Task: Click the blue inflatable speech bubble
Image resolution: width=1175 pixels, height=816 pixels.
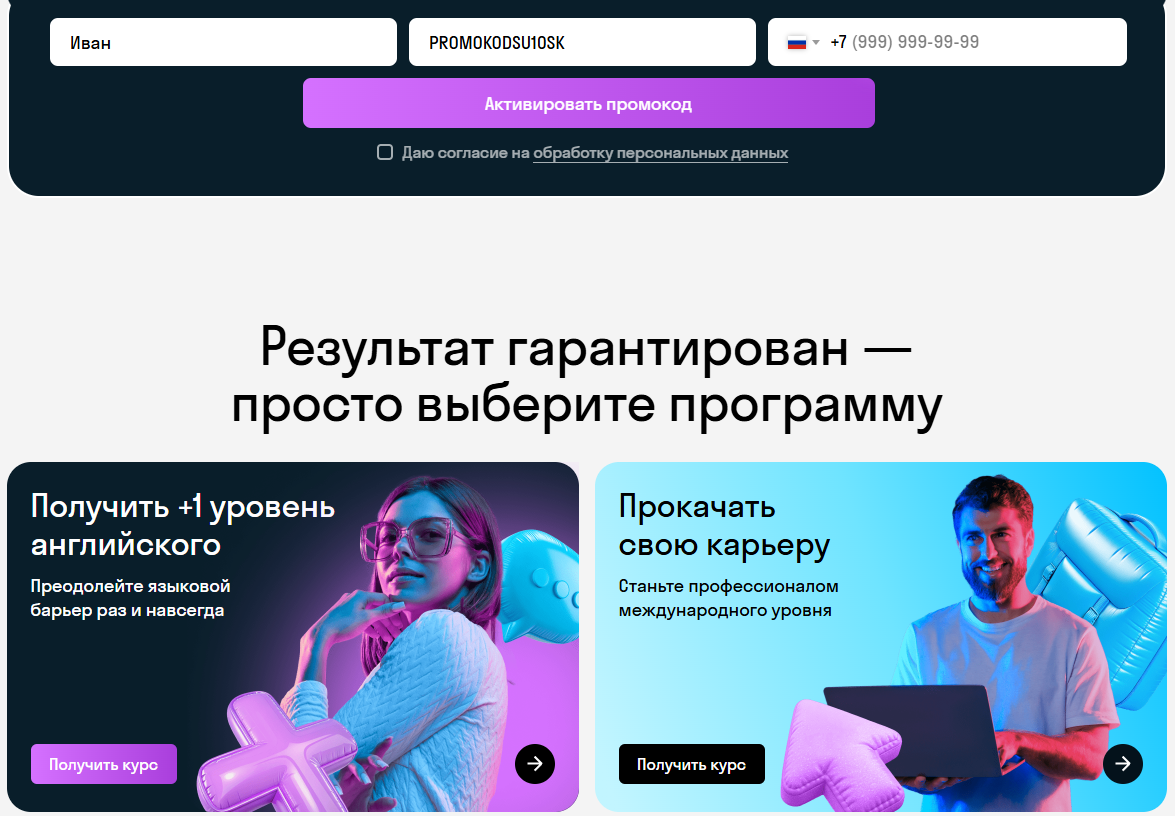Action: (541, 581)
